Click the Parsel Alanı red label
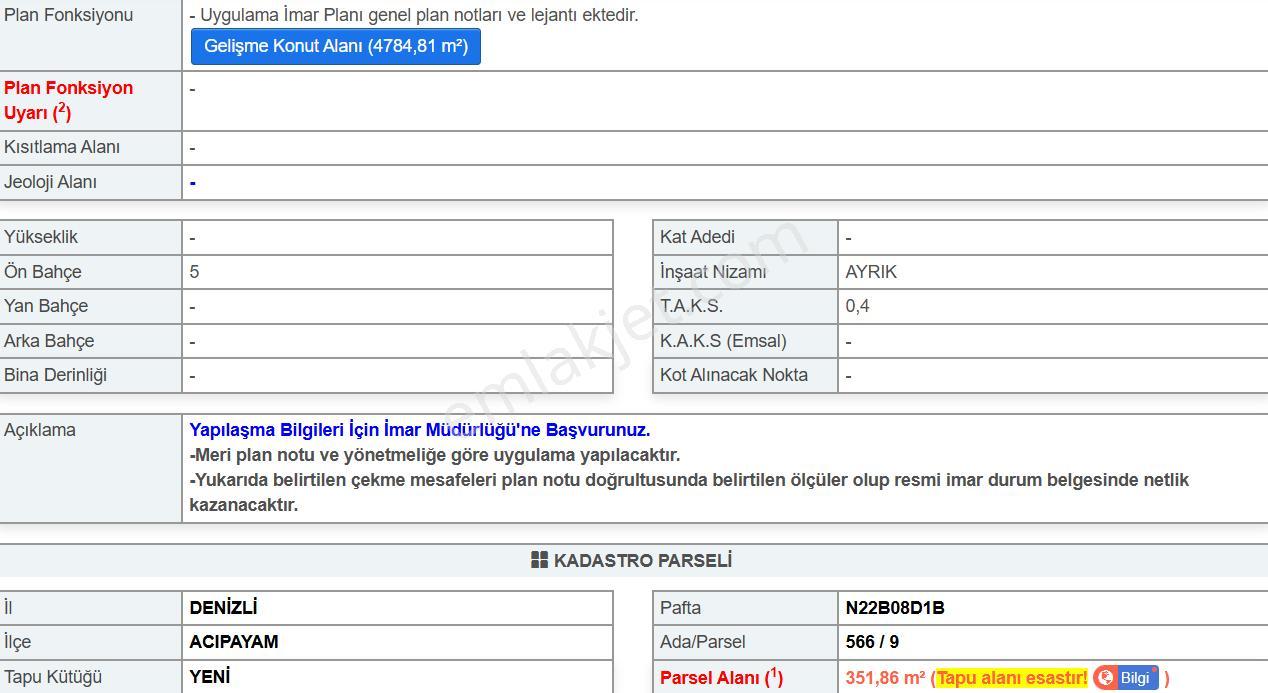Viewport: 1268px width, 693px height. click(721, 678)
